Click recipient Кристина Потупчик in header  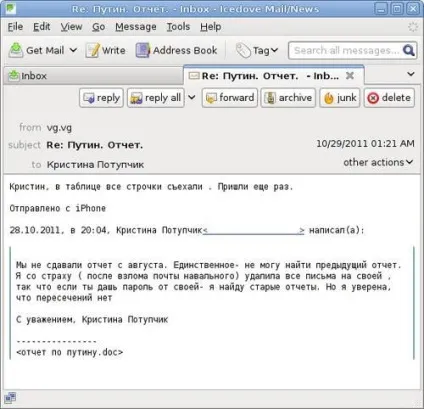95,165
